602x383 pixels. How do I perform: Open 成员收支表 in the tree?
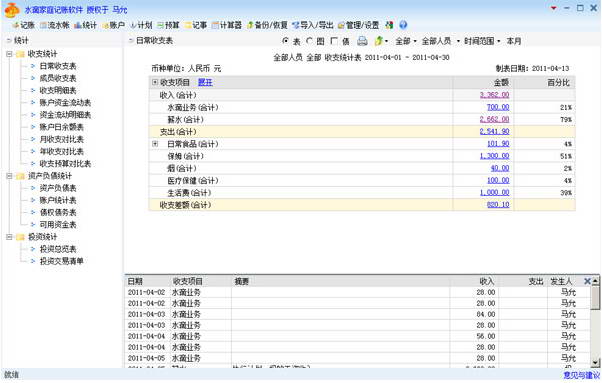point(58,78)
